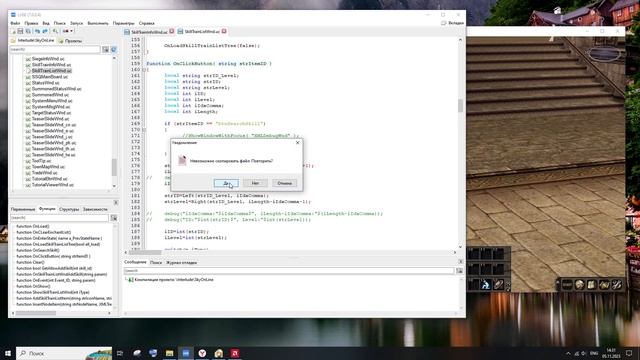Close the functions panel with its X
Image resolution: width=640 pixels, height=360 pixels.
(116, 202)
